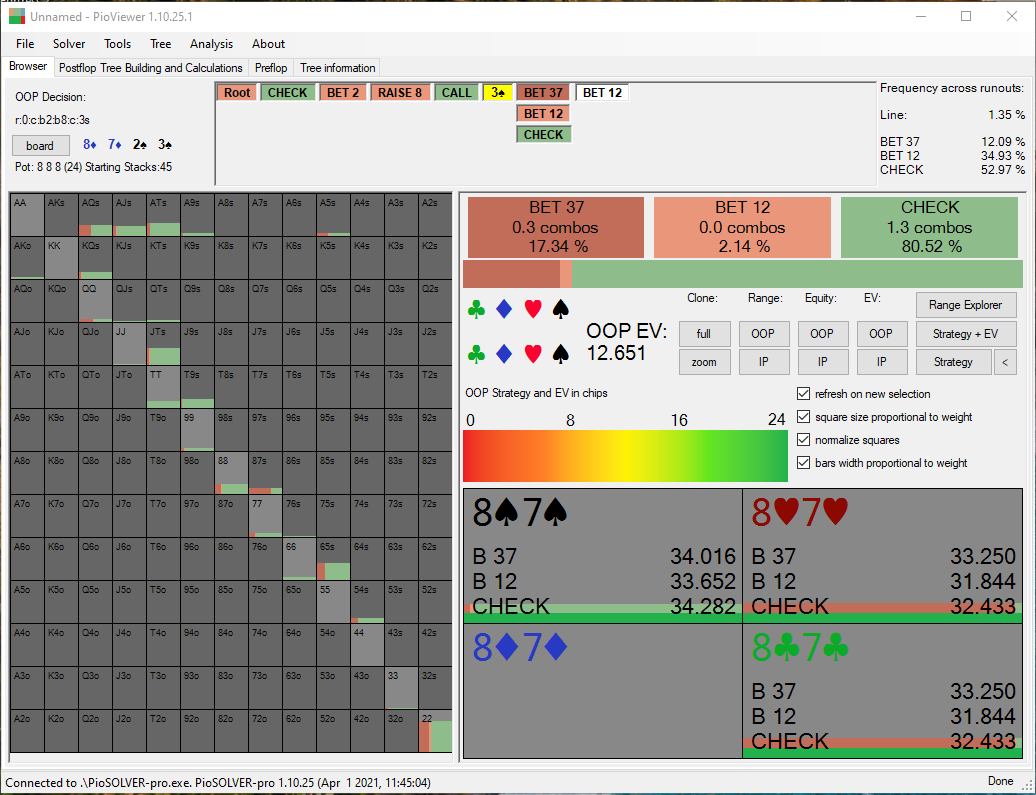Select the RAISE 8 node
The width and height of the screenshot is (1036, 795).
pyautogui.click(x=400, y=93)
